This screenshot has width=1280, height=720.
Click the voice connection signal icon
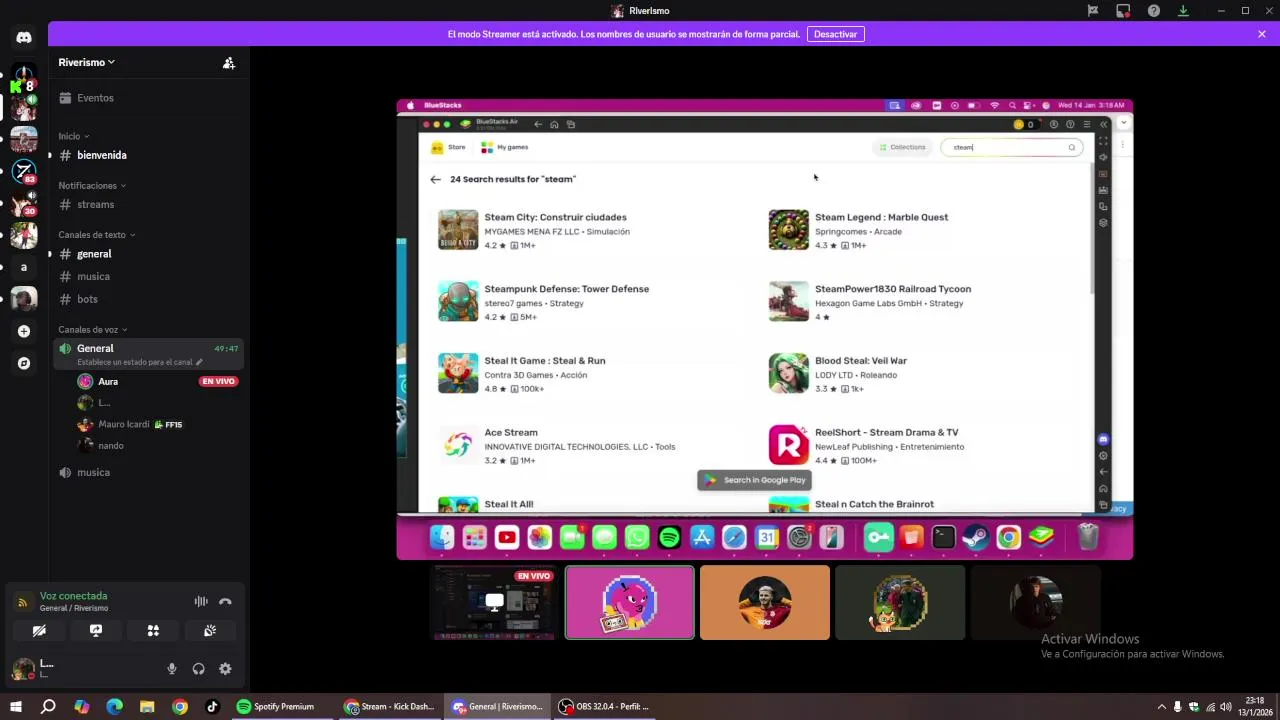point(23,602)
